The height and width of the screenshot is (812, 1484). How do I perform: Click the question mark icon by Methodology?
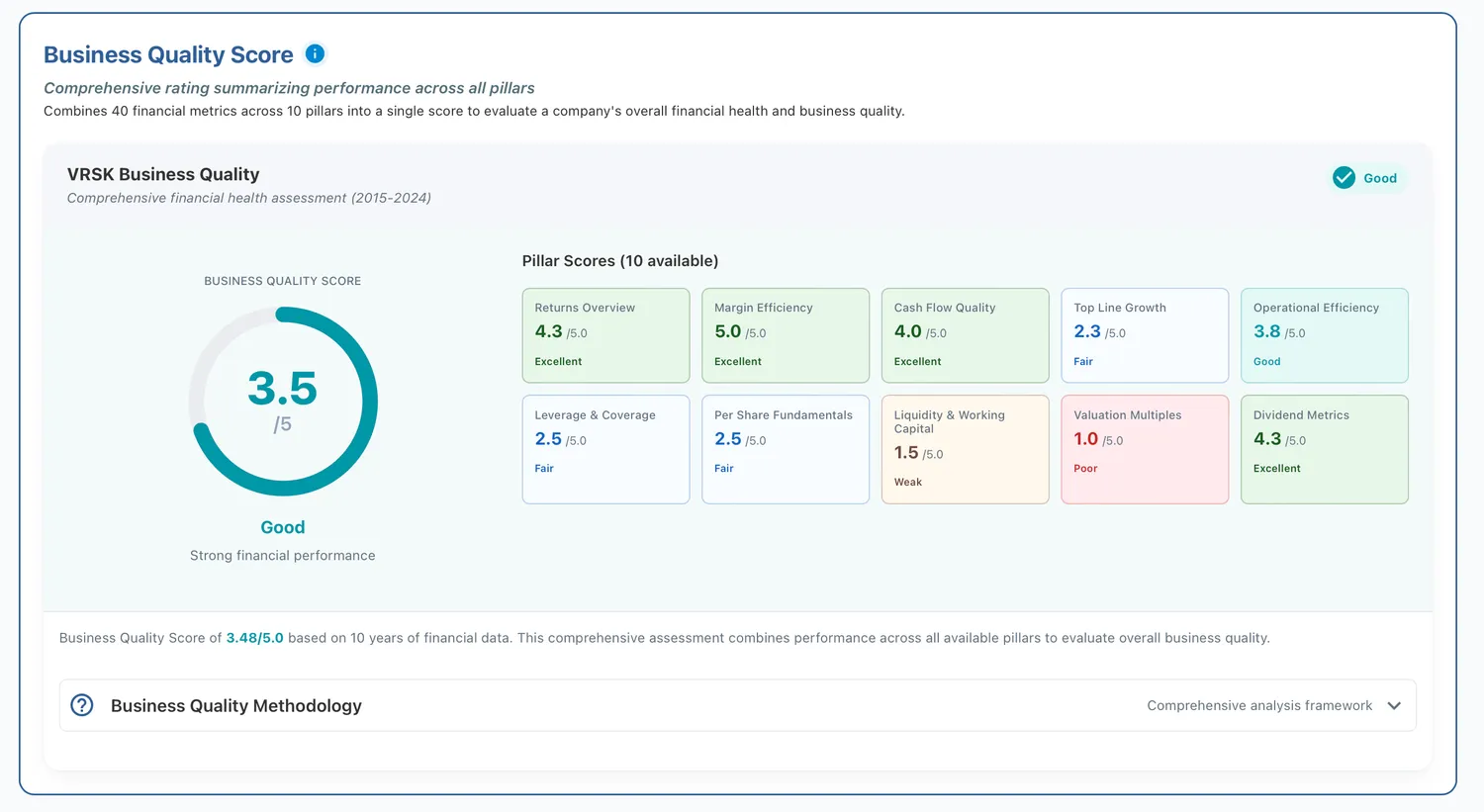82,705
